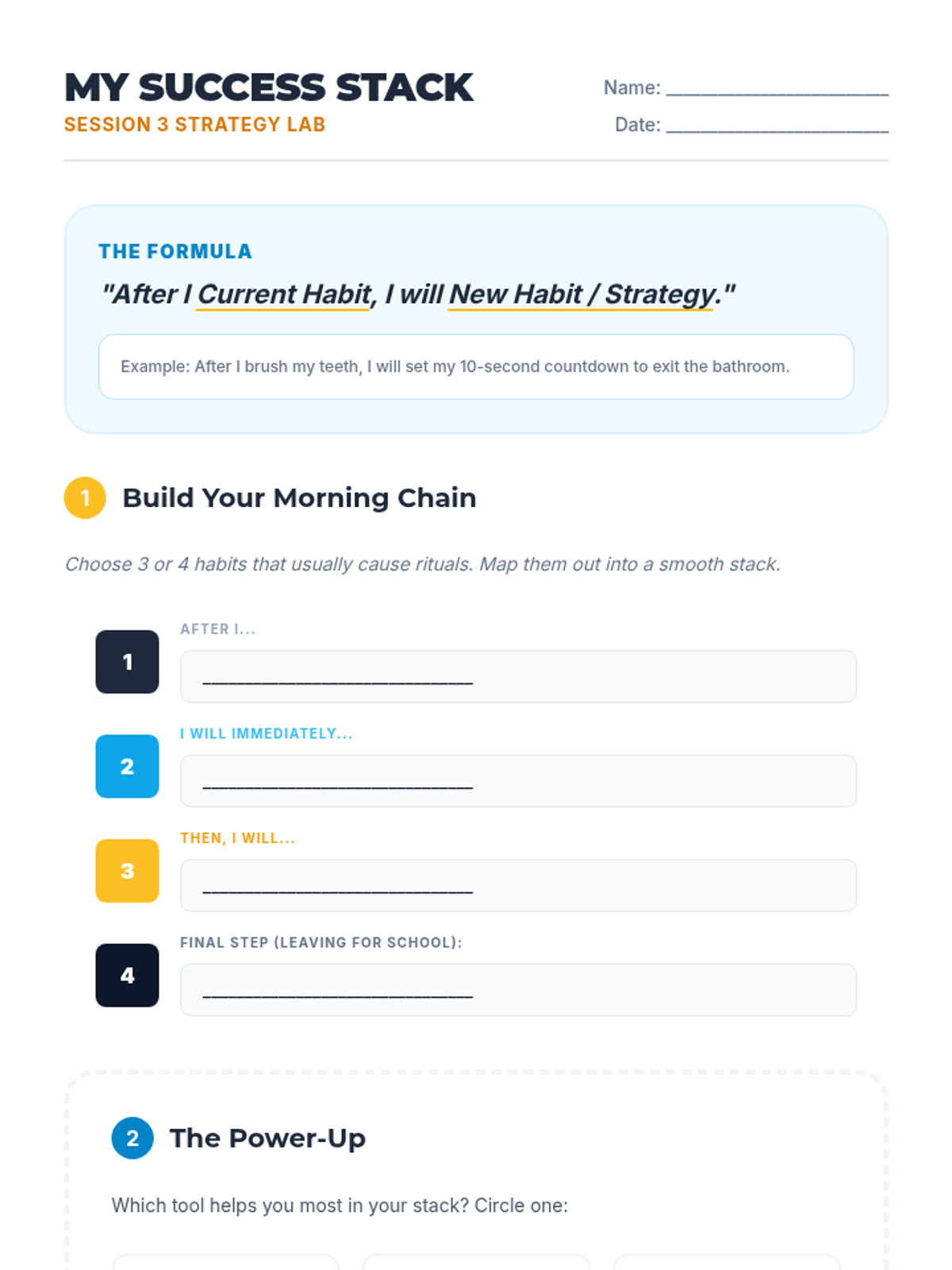Image resolution: width=952 pixels, height=1270 pixels.
Task: Click the Final Step answer field
Action: click(518, 990)
